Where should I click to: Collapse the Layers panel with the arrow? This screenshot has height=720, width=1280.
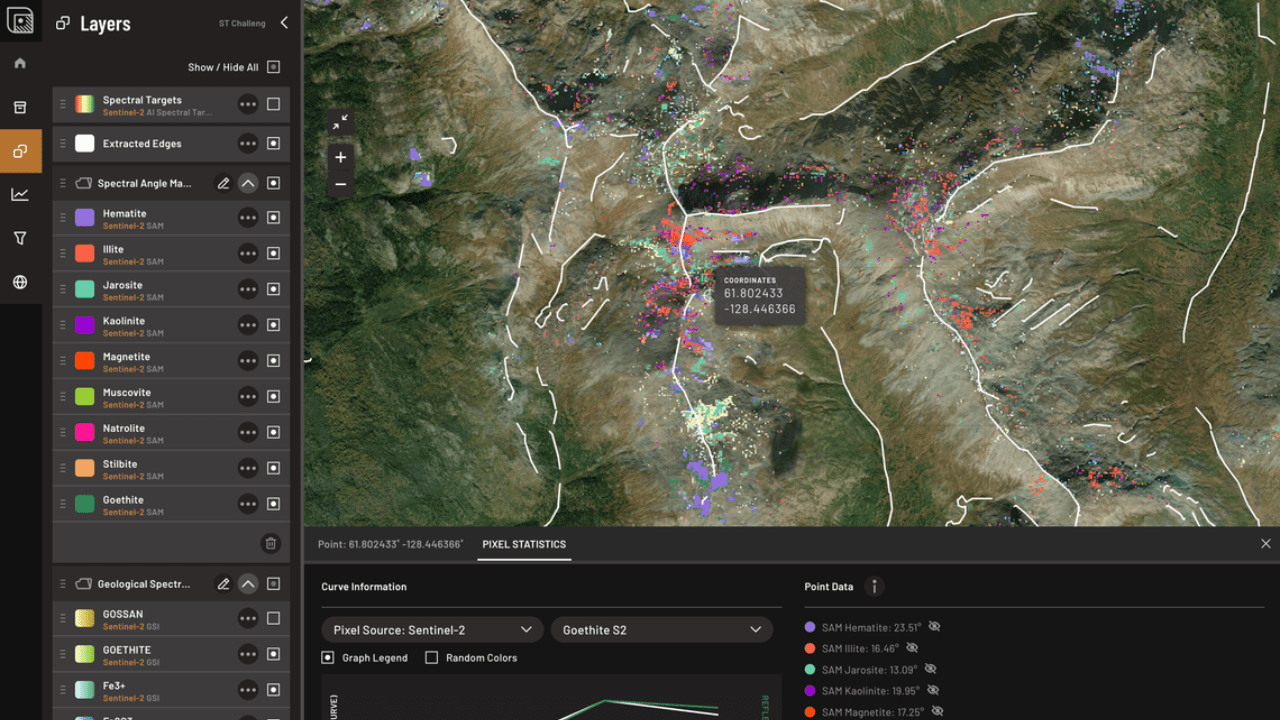tap(284, 23)
